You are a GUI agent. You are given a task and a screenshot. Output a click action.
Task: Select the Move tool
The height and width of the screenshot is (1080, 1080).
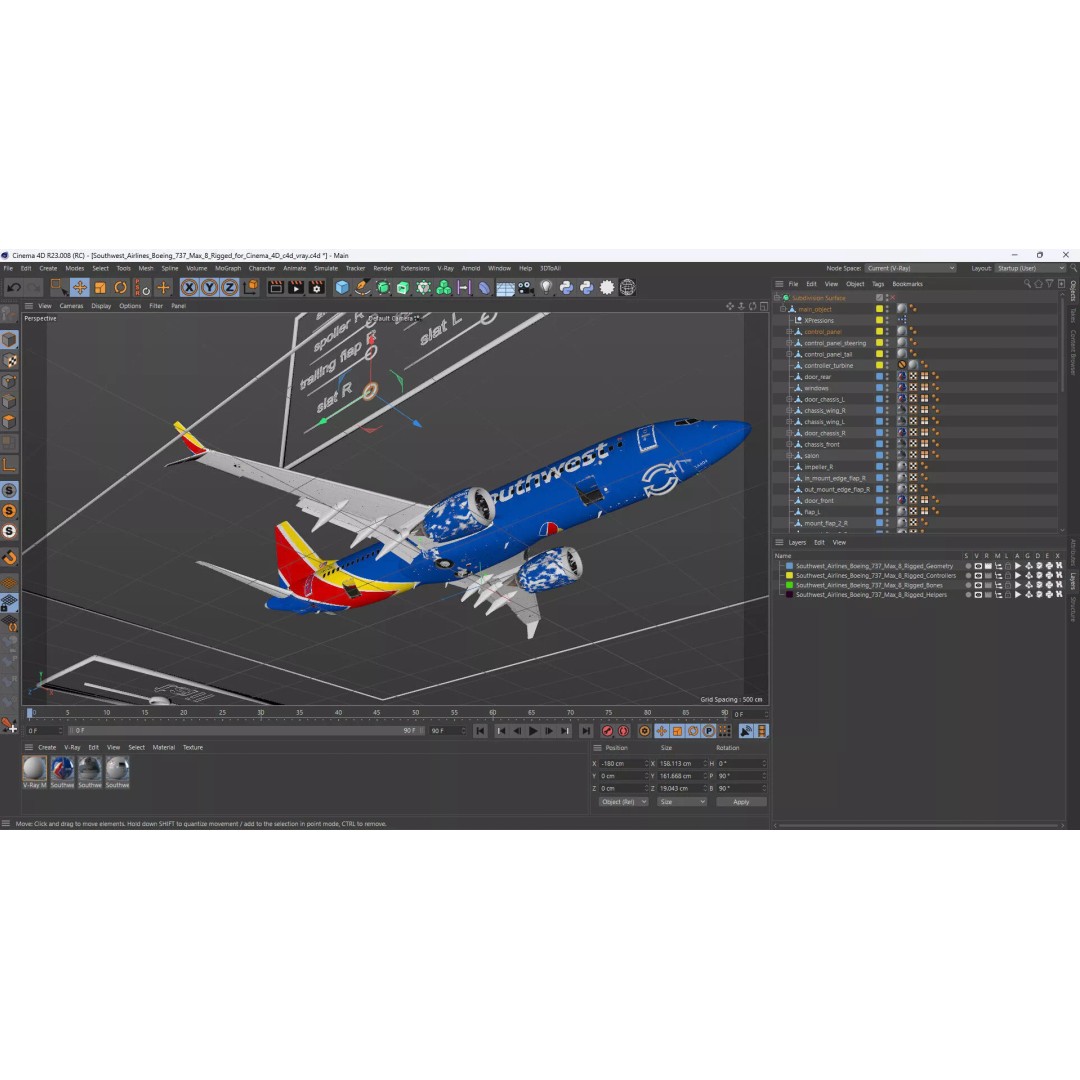pyautogui.click(x=80, y=288)
